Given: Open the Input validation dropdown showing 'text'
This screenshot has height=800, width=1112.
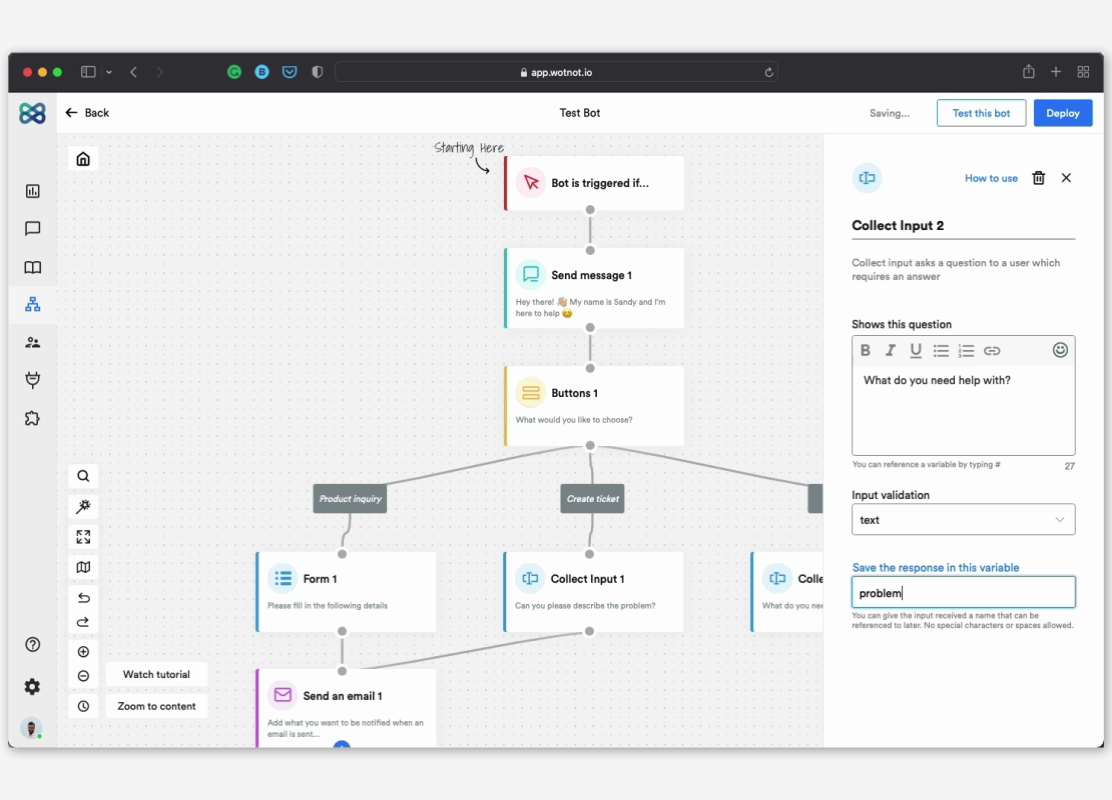Looking at the screenshot, I should point(962,519).
